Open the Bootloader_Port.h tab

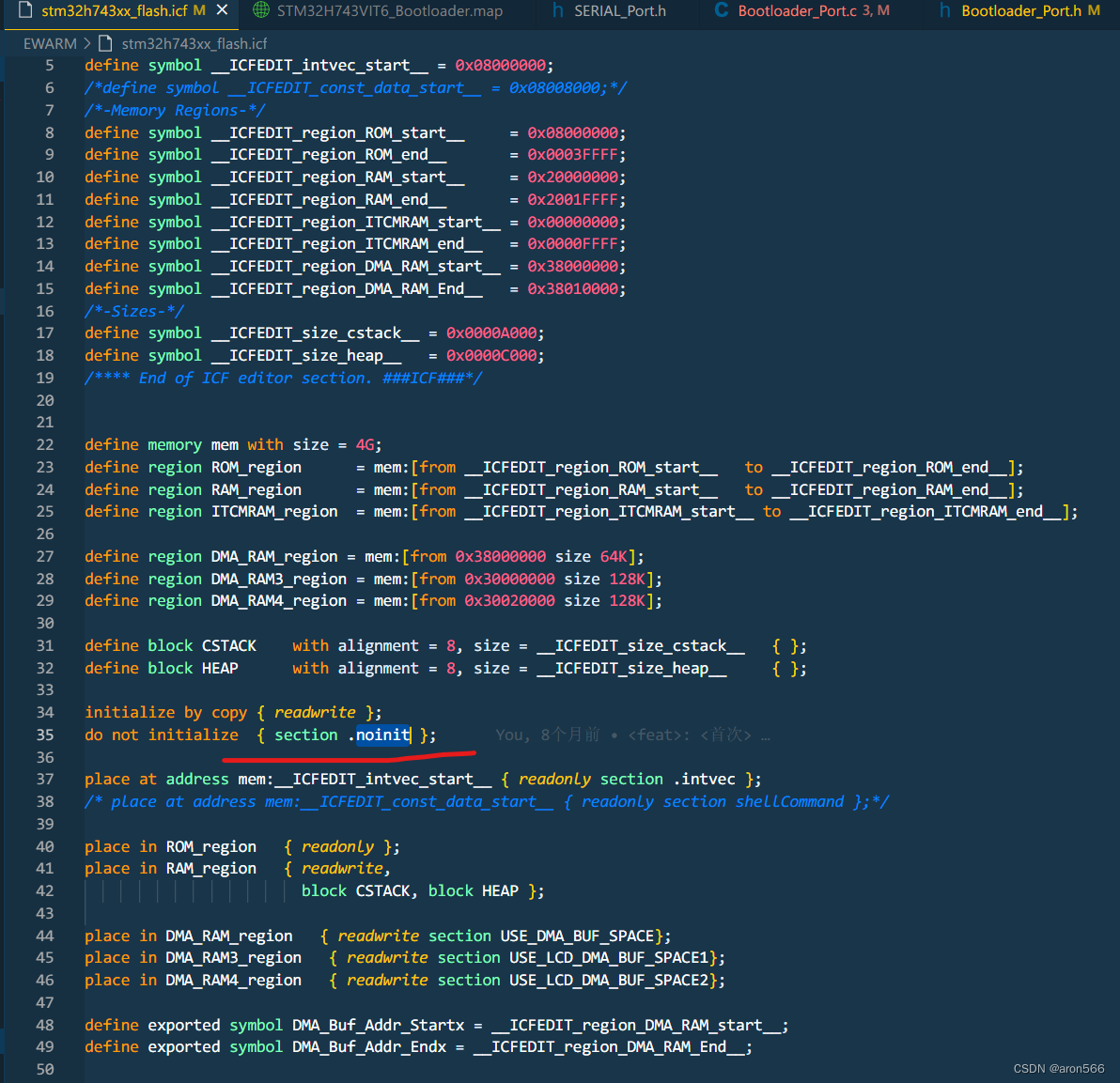(x=1020, y=10)
